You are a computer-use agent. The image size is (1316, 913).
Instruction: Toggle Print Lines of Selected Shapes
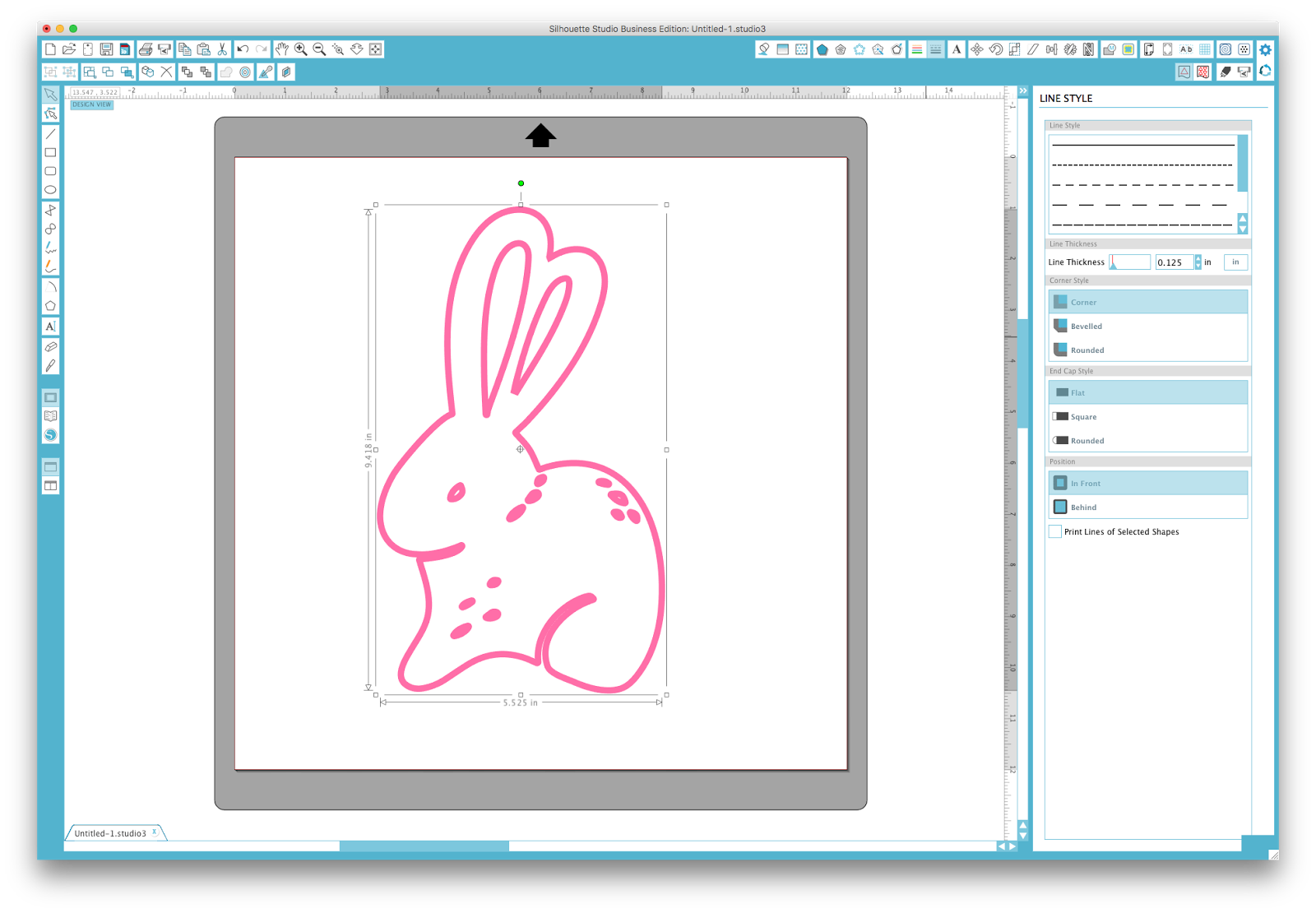pos(1054,532)
